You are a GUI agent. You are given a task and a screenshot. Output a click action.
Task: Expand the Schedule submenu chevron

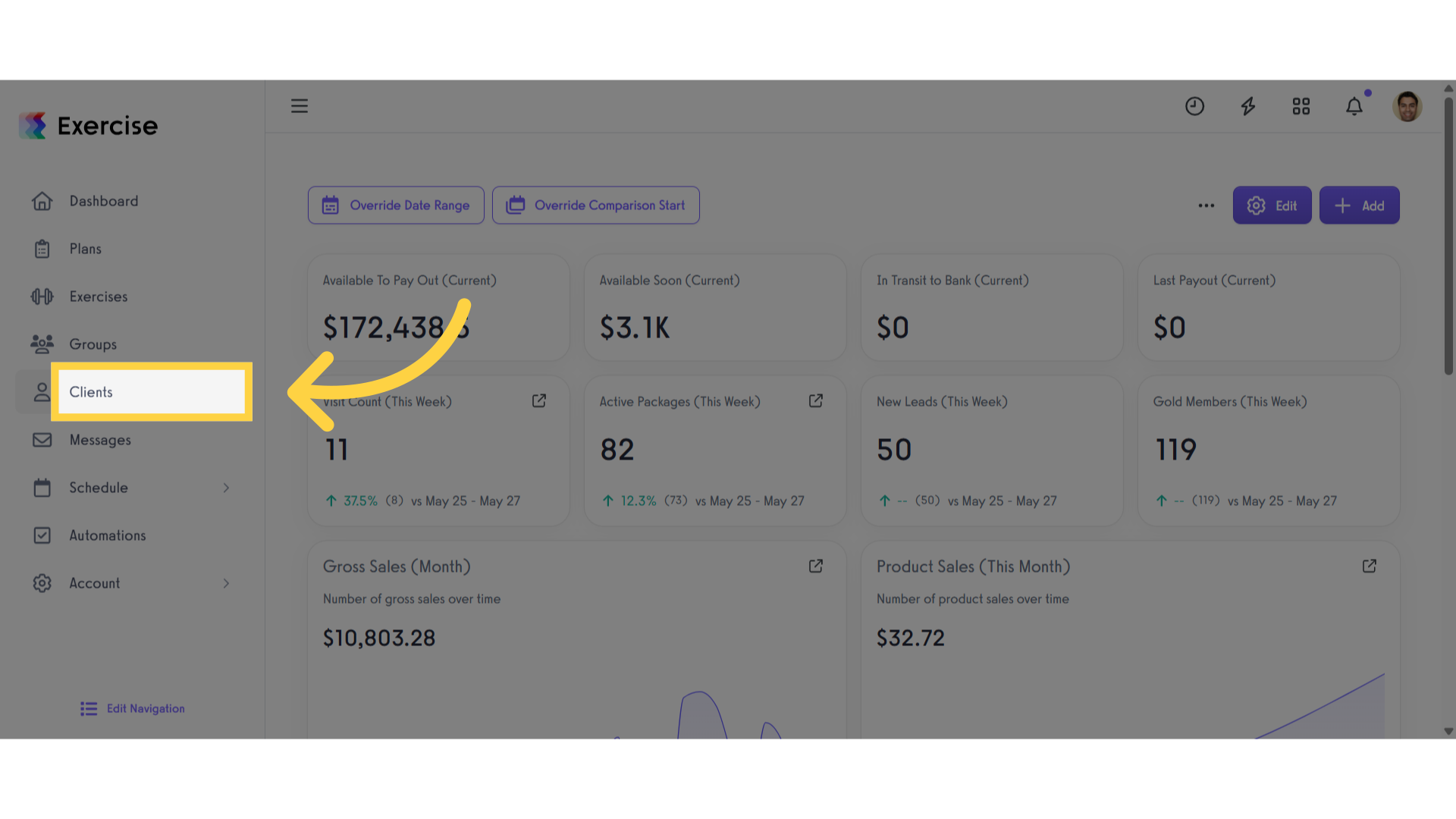click(x=226, y=488)
